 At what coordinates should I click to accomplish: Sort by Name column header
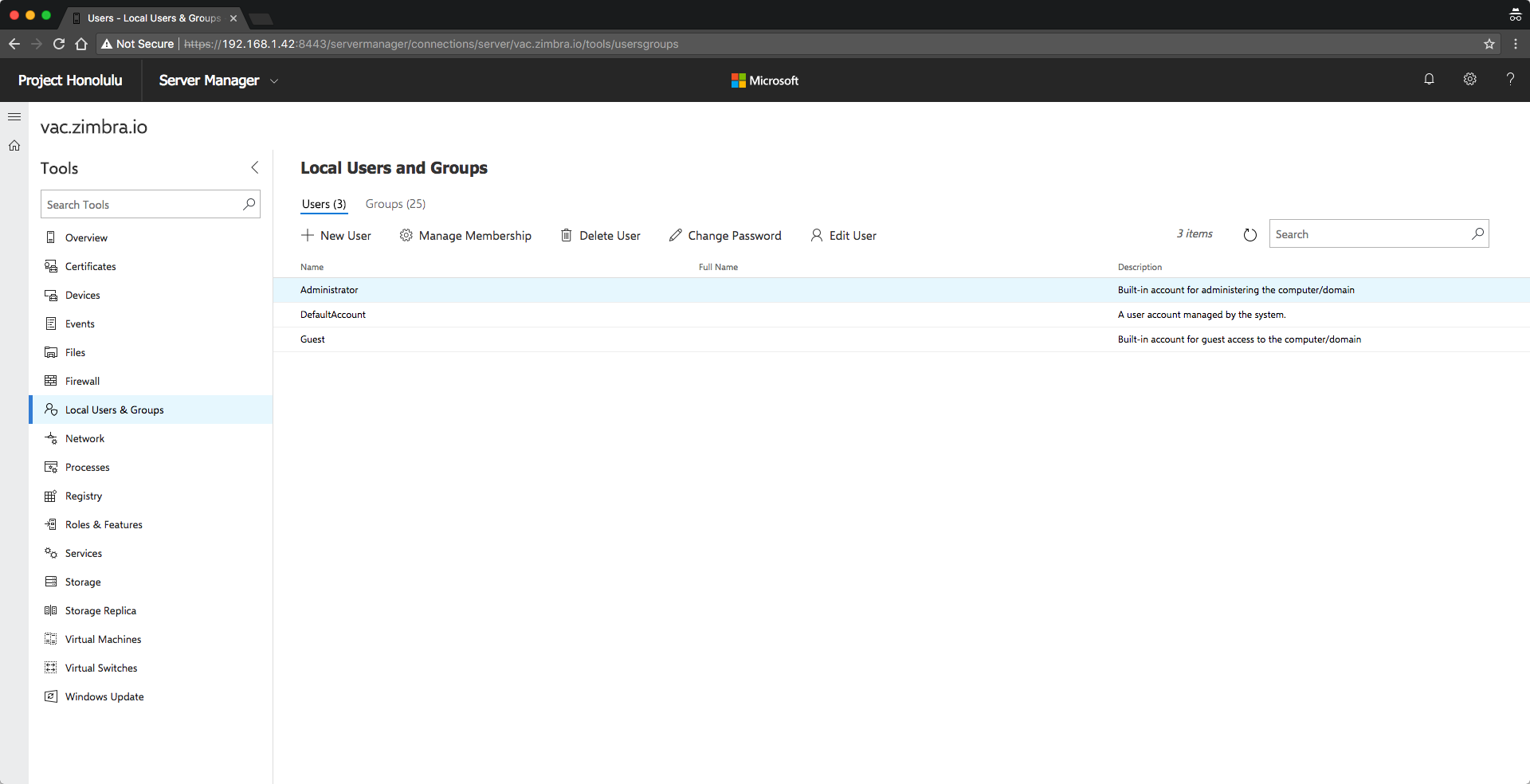point(312,267)
